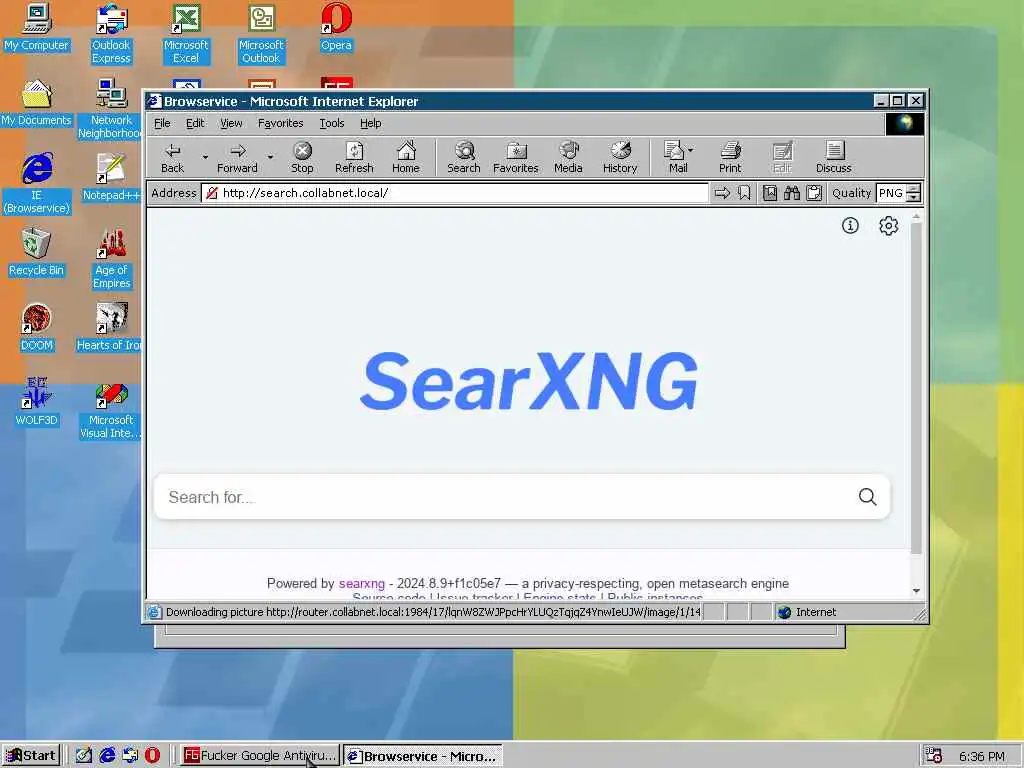Select the WOLF3D desktop icon
The width and height of the screenshot is (1024, 768).
point(37,402)
